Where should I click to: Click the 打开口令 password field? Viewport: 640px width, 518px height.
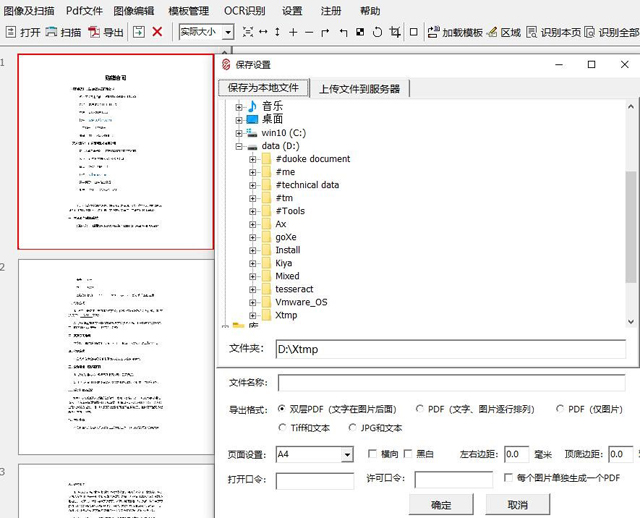[x=315, y=480]
